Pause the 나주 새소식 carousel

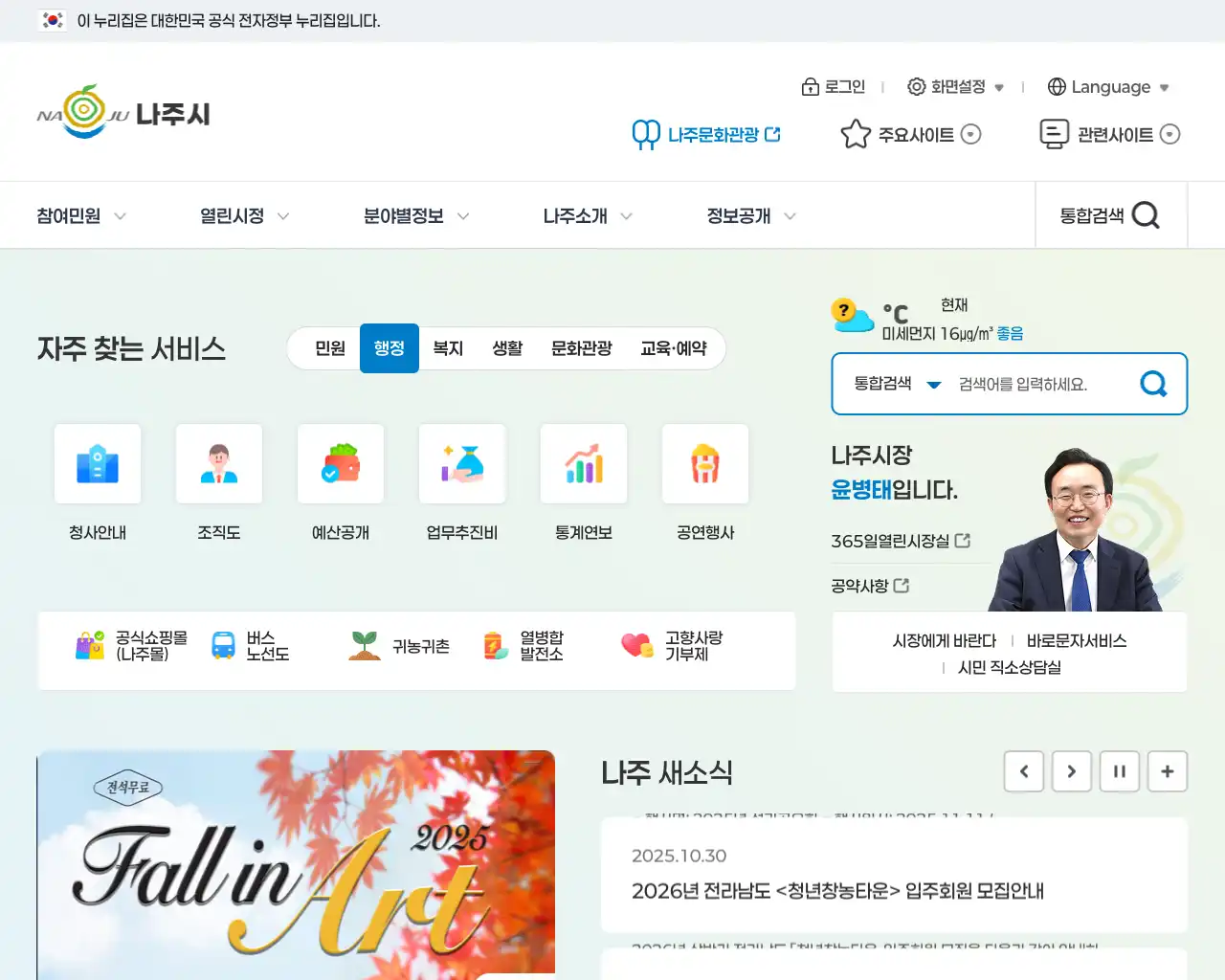(x=1120, y=771)
